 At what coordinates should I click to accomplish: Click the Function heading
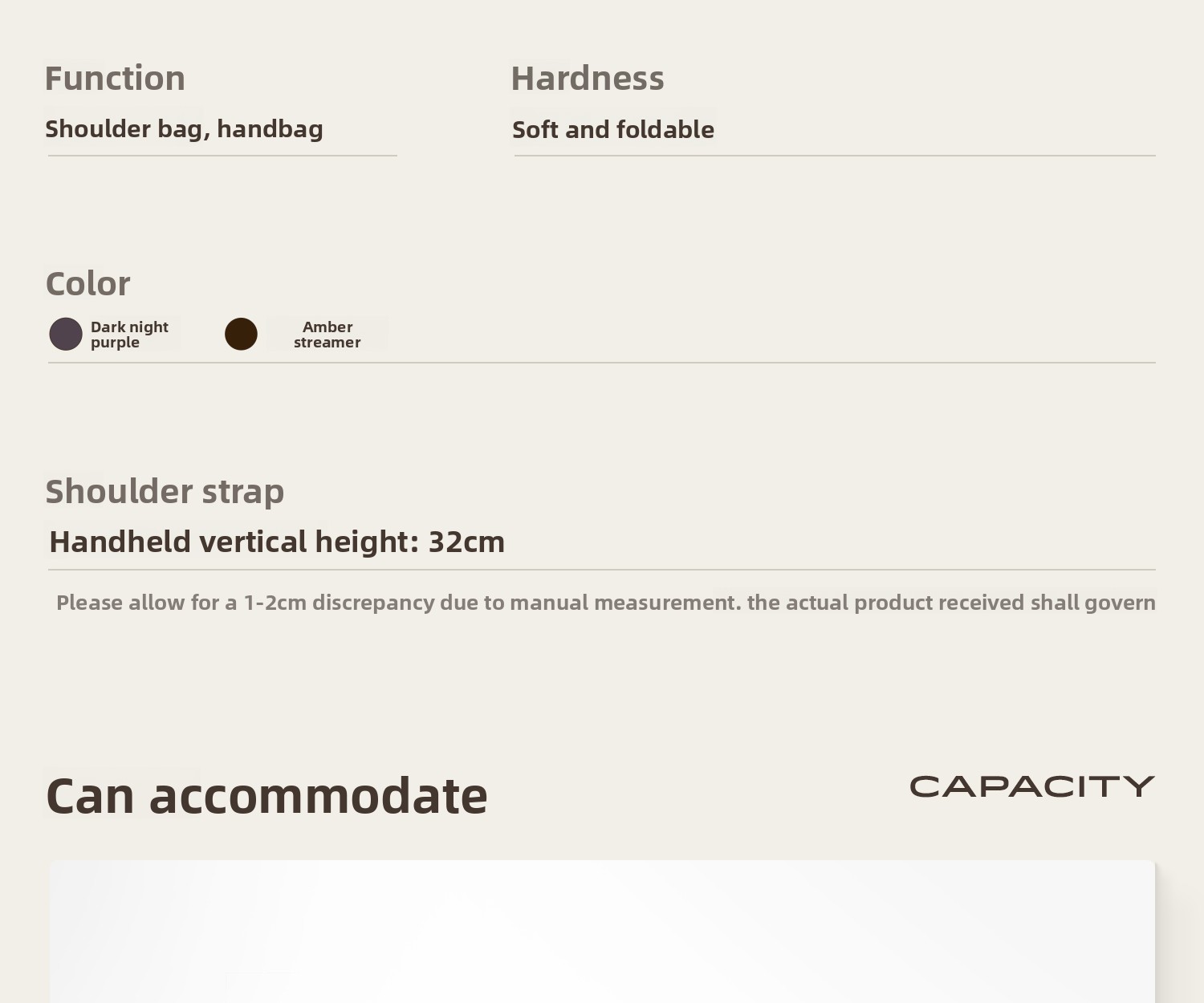point(115,79)
